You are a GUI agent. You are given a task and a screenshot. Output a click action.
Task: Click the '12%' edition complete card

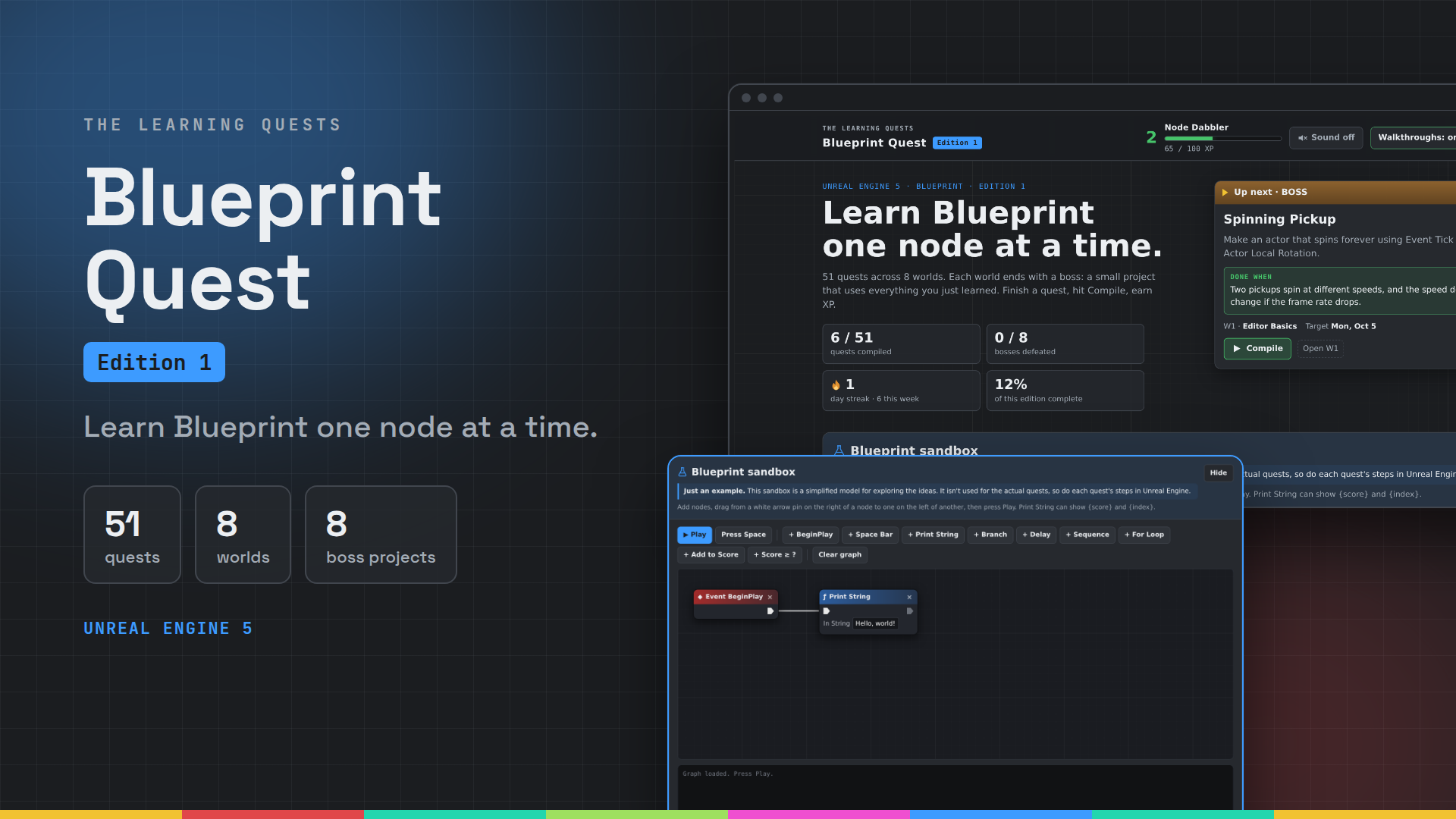coord(1065,391)
